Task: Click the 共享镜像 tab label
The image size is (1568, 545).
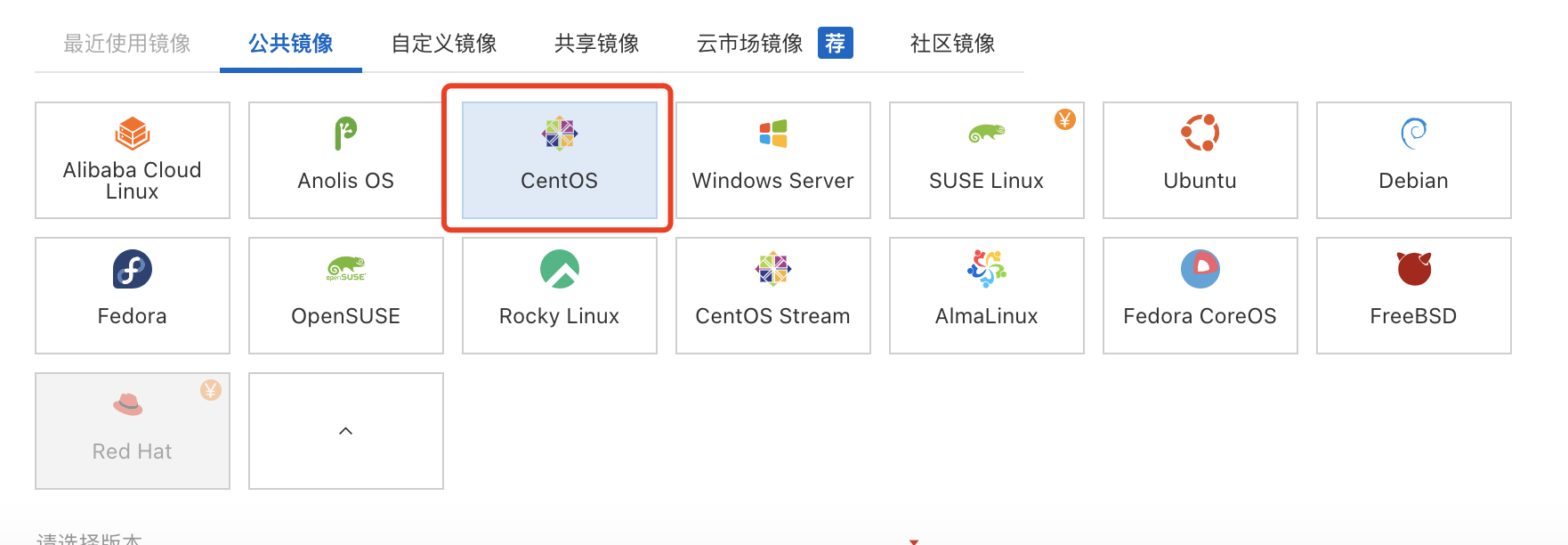Action: coord(595,44)
